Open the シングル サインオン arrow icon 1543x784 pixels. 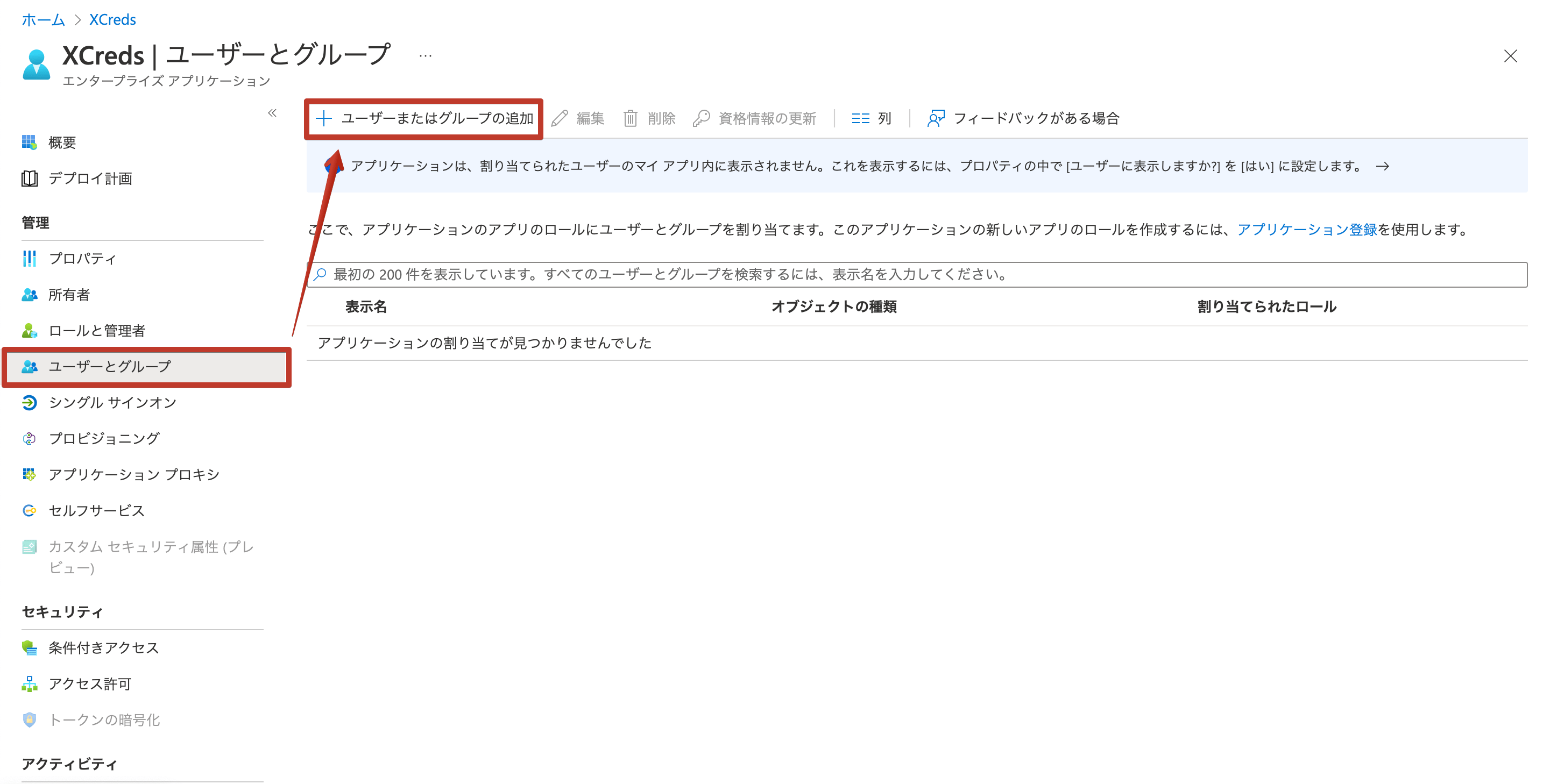pyautogui.click(x=30, y=403)
